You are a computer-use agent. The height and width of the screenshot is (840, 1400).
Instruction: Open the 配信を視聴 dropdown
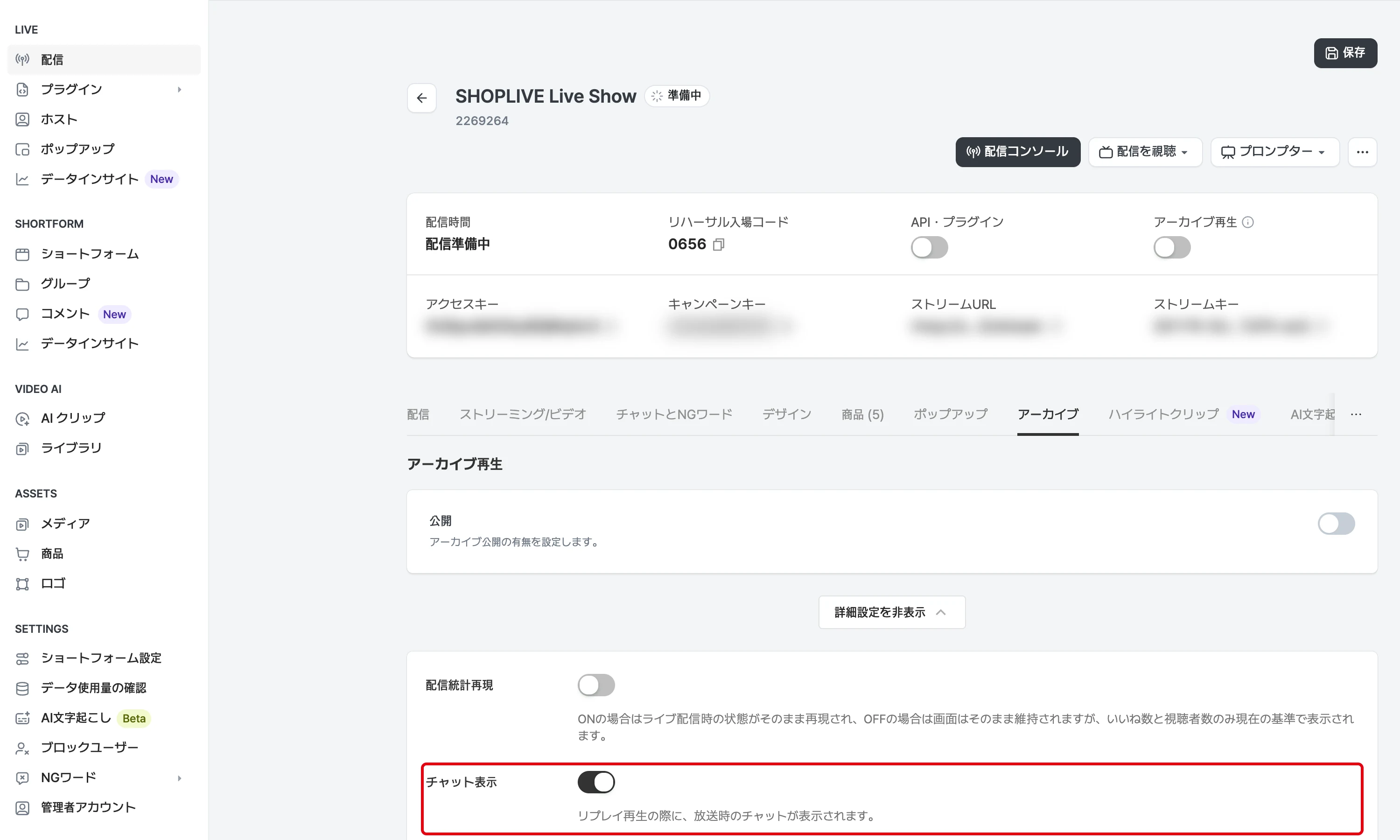[x=1145, y=152]
